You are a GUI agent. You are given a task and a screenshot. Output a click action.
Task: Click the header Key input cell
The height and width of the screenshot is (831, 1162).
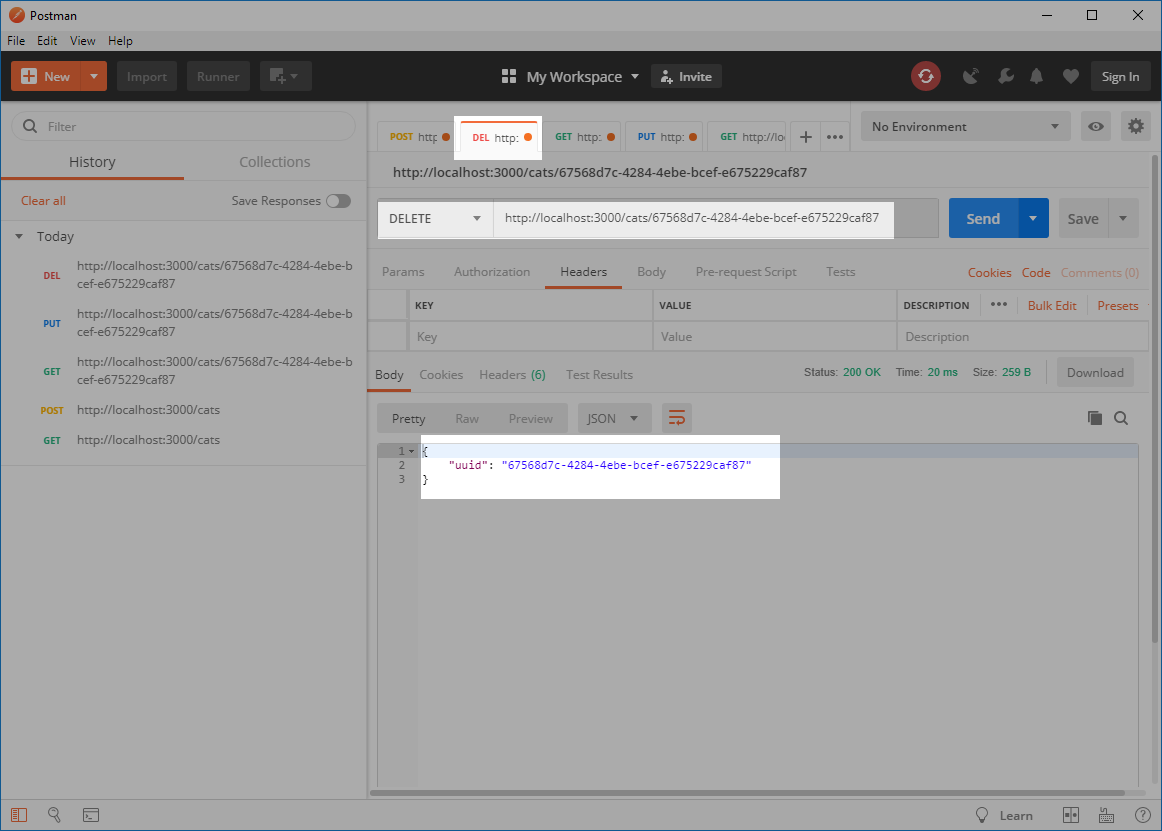pos(530,337)
